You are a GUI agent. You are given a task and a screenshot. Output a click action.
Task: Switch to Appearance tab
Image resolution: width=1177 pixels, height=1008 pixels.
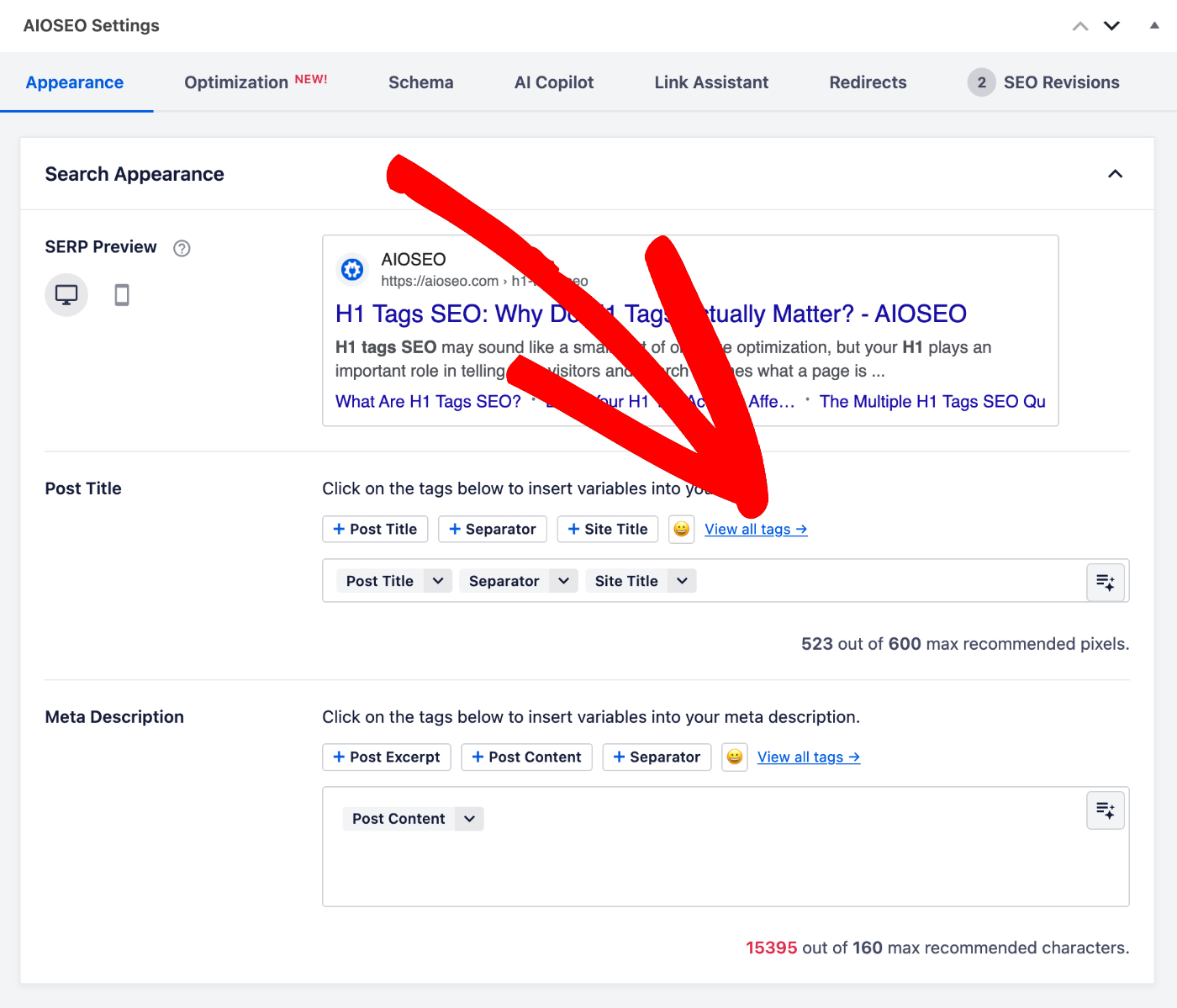75,82
